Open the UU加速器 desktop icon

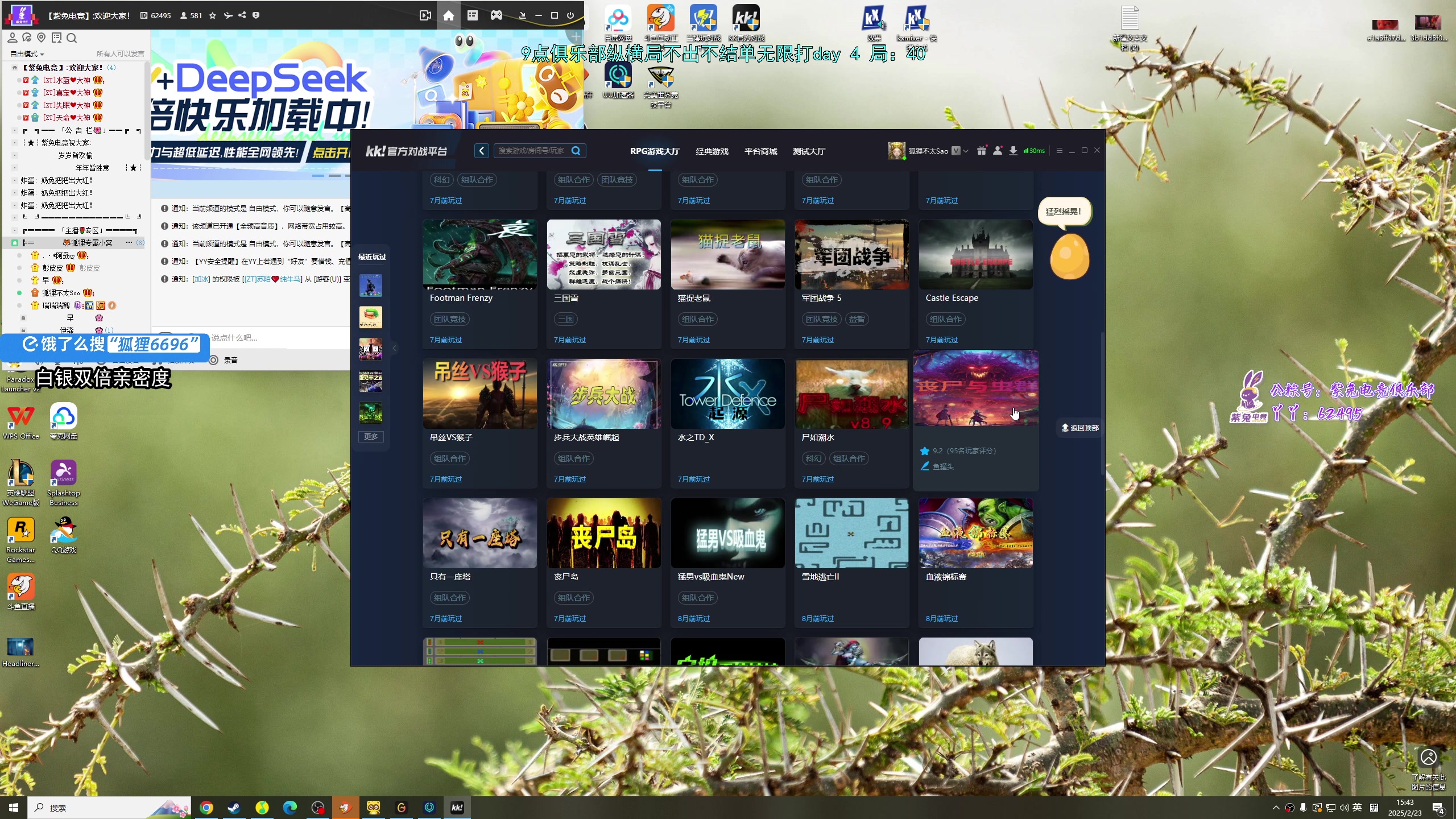point(618,80)
